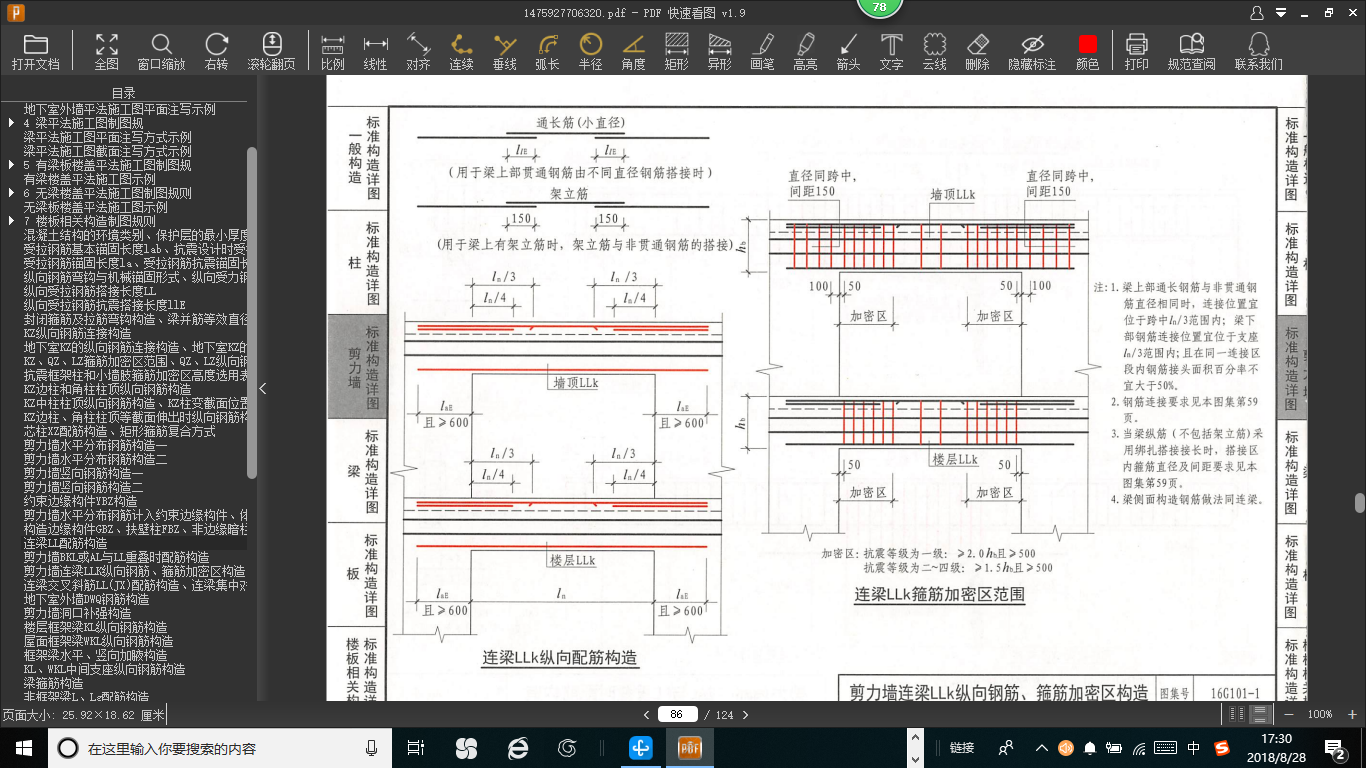Open the user account icon in title bar
The image size is (1366, 768).
(x=1256, y=13)
